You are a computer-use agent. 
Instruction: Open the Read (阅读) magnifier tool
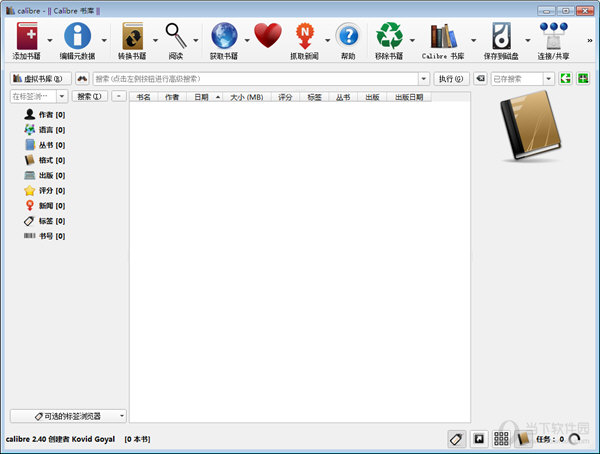[176, 36]
